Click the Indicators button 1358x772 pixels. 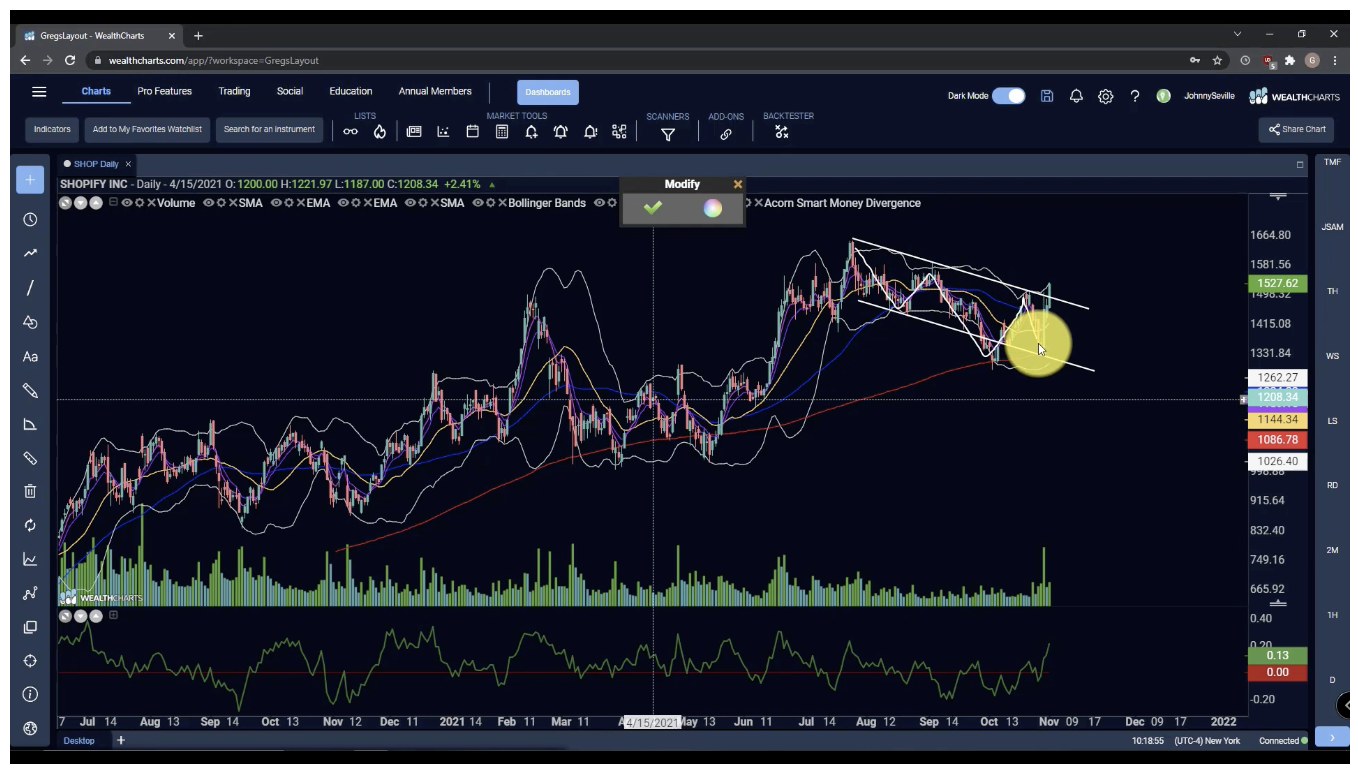tap(52, 129)
